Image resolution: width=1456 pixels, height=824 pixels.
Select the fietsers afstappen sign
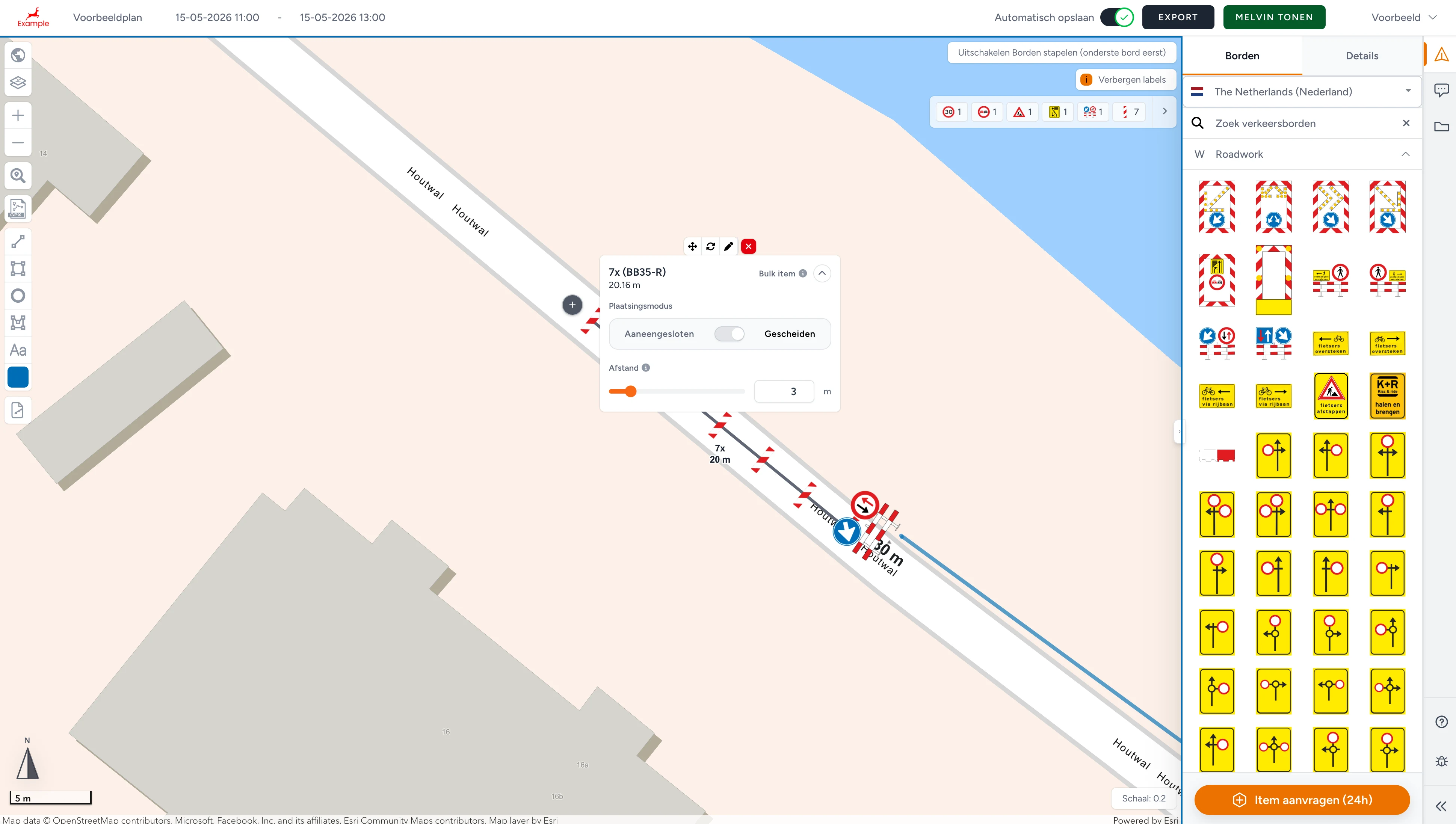[x=1331, y=395]
